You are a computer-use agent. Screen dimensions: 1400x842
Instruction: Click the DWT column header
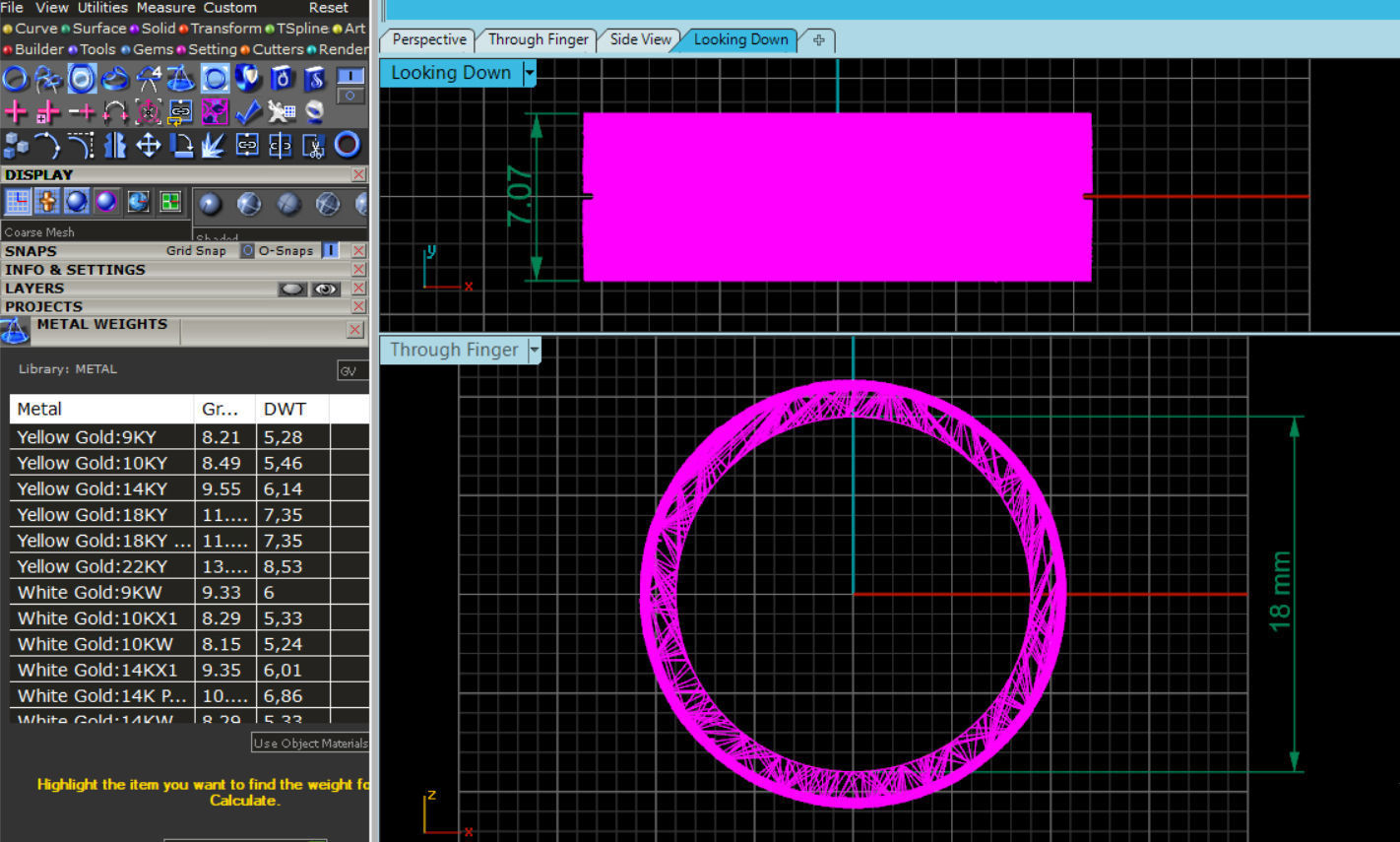pos(292,410)
